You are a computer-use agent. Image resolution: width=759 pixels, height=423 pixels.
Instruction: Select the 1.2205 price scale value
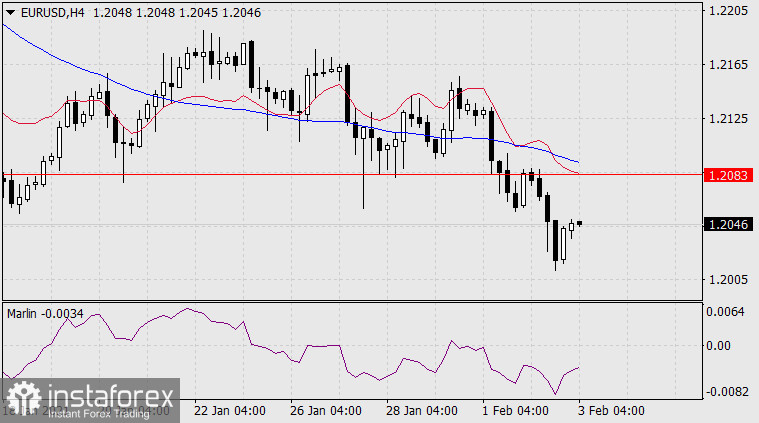click(728, 11)
